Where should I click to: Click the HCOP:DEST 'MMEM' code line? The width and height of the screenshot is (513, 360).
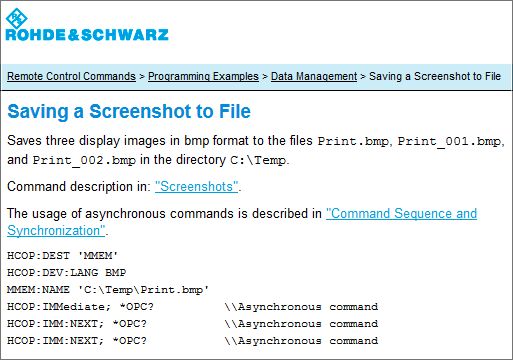[62, 256]
